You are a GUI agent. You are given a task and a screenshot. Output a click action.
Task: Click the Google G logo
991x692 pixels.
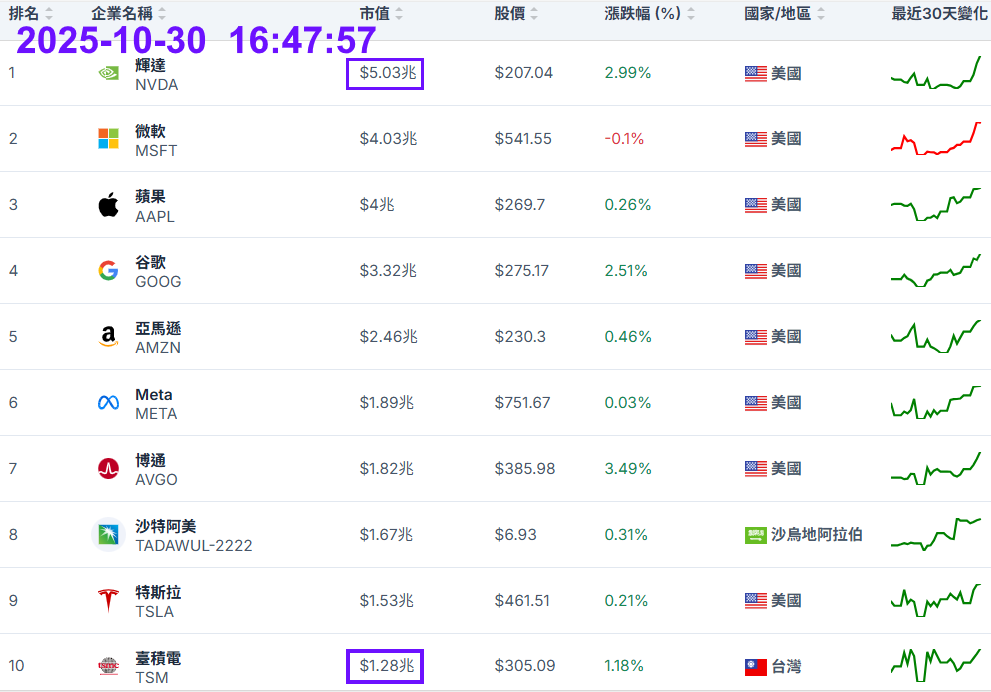[x=108, y=270]
